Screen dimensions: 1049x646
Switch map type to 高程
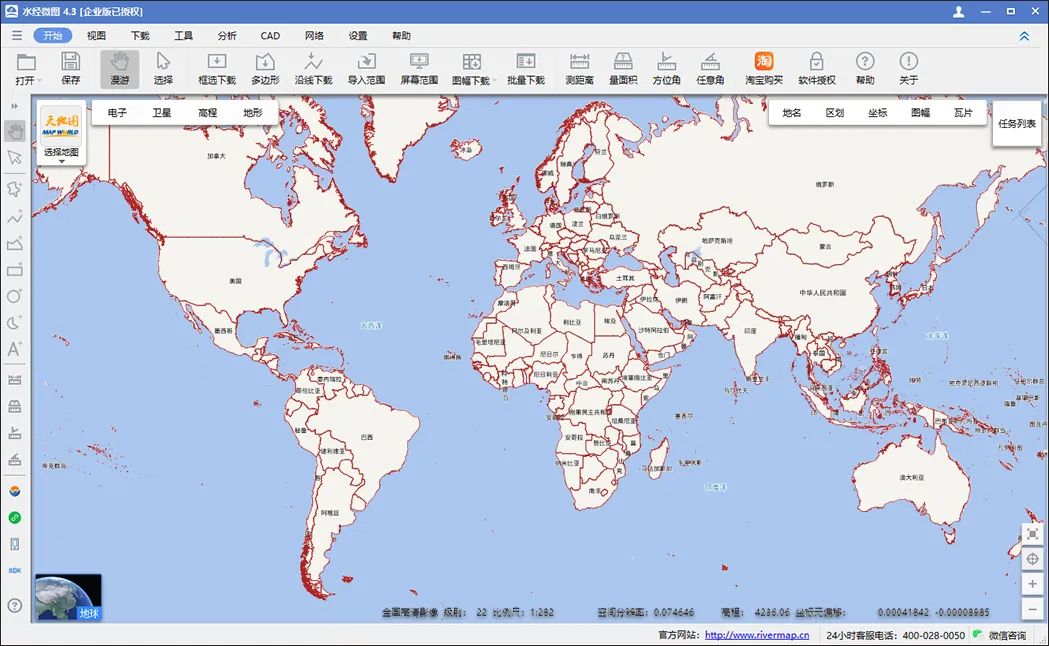[207, 112]
